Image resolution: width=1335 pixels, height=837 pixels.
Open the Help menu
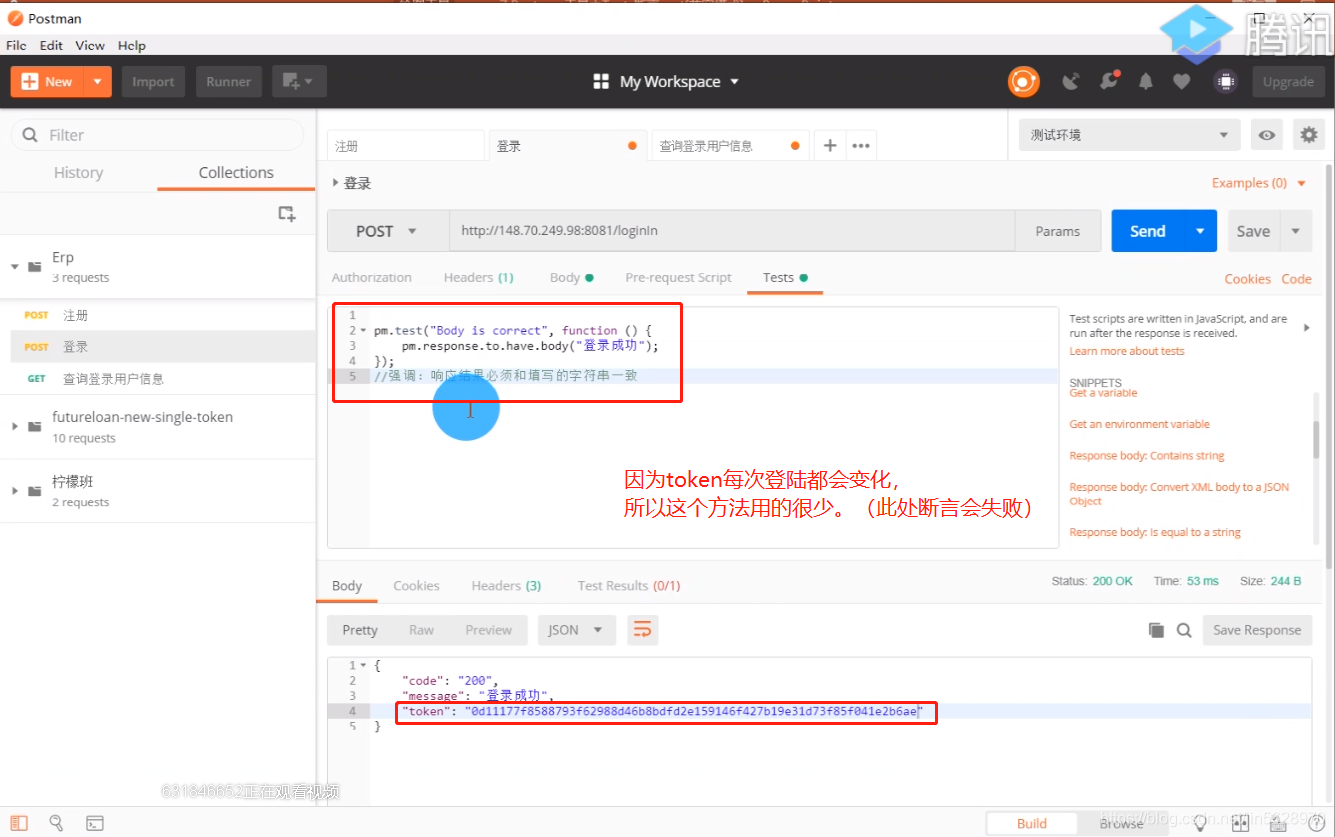[132, 45]
